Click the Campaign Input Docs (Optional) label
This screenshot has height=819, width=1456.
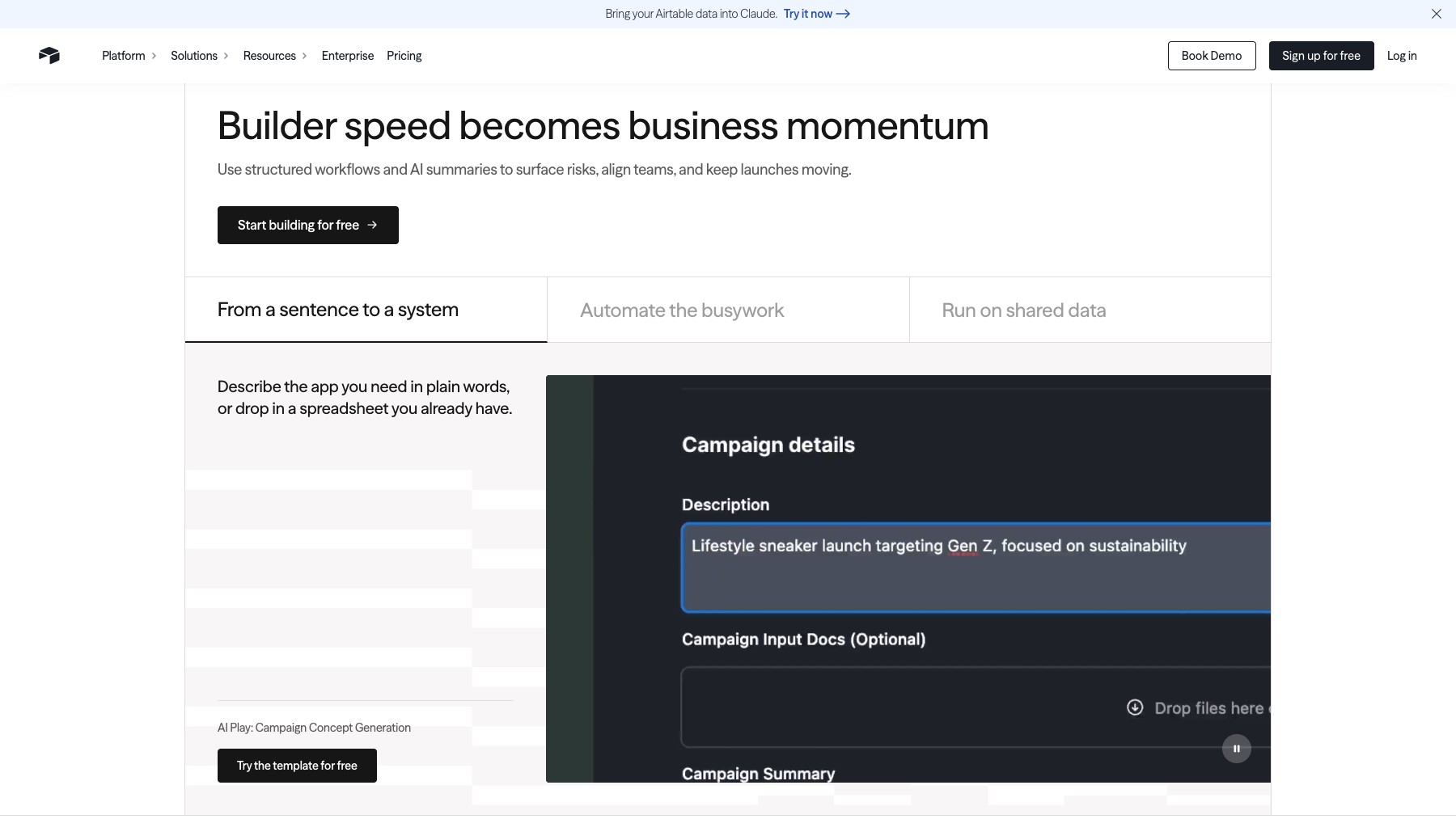pyautogui.click(x=804, y=640)
